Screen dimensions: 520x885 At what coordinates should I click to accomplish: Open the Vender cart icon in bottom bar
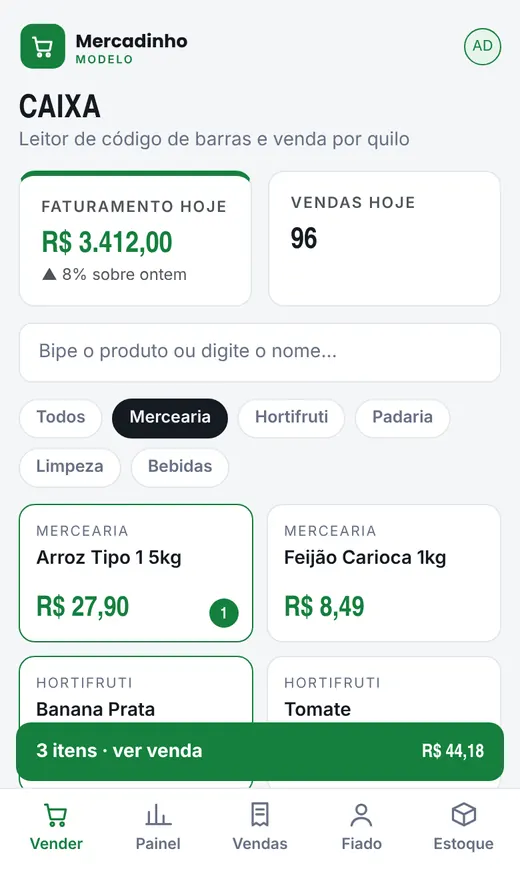pos(55,815)
